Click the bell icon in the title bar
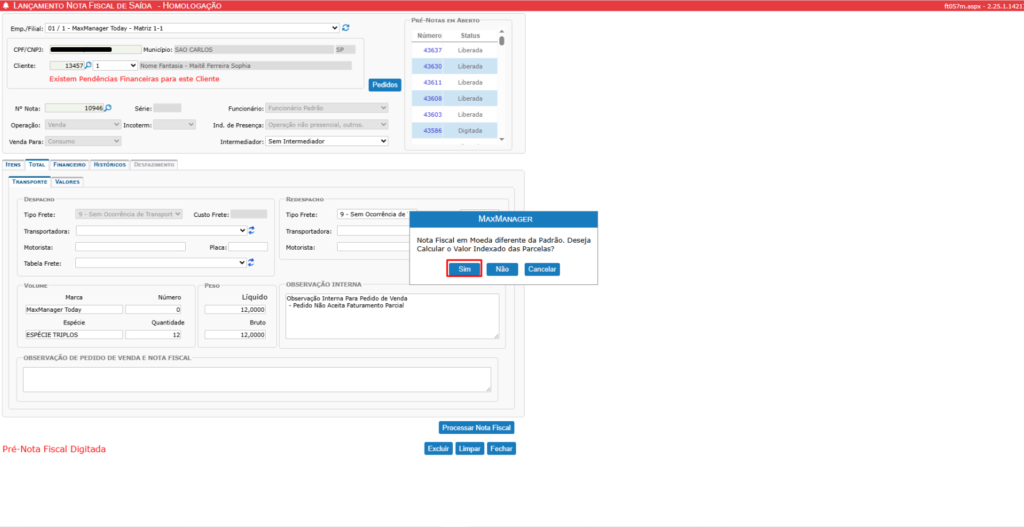 click(8, 6)
